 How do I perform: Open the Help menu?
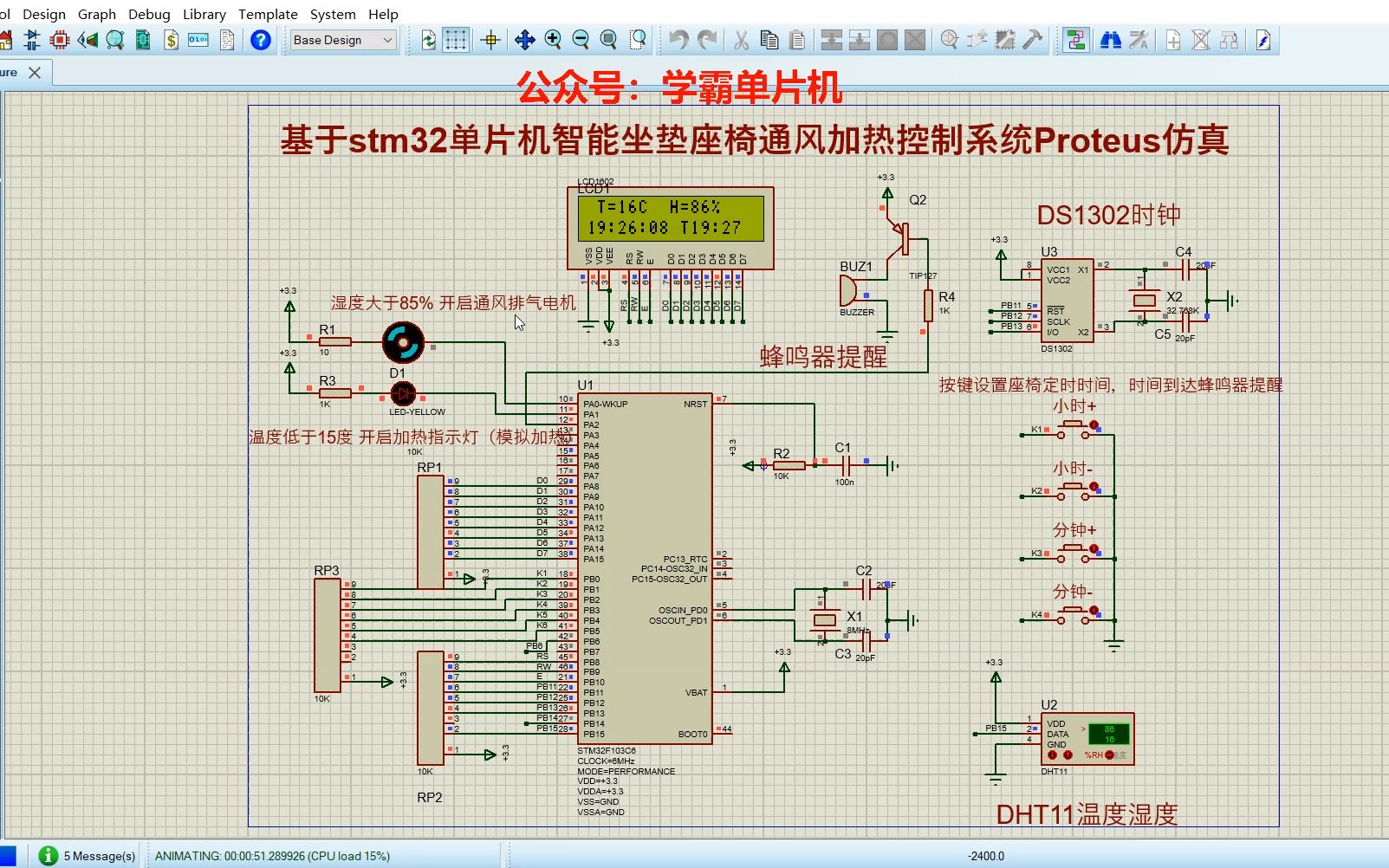(x=383, y=14)
